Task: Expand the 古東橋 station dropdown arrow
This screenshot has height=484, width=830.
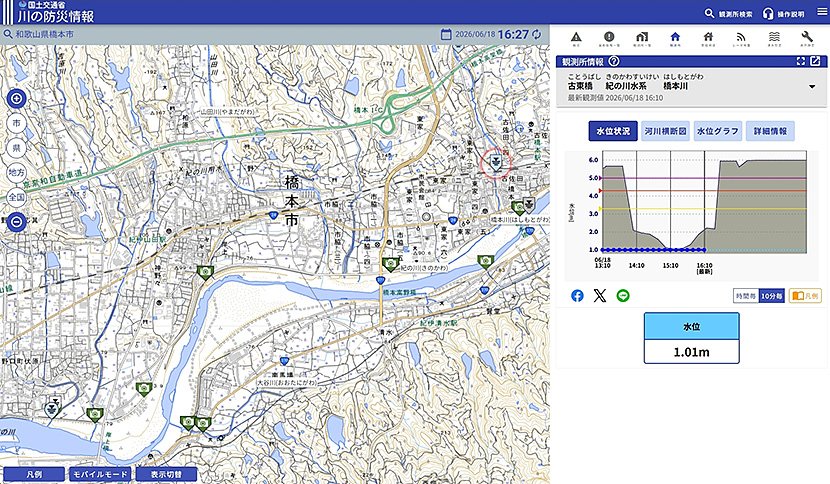Action: 812,86
